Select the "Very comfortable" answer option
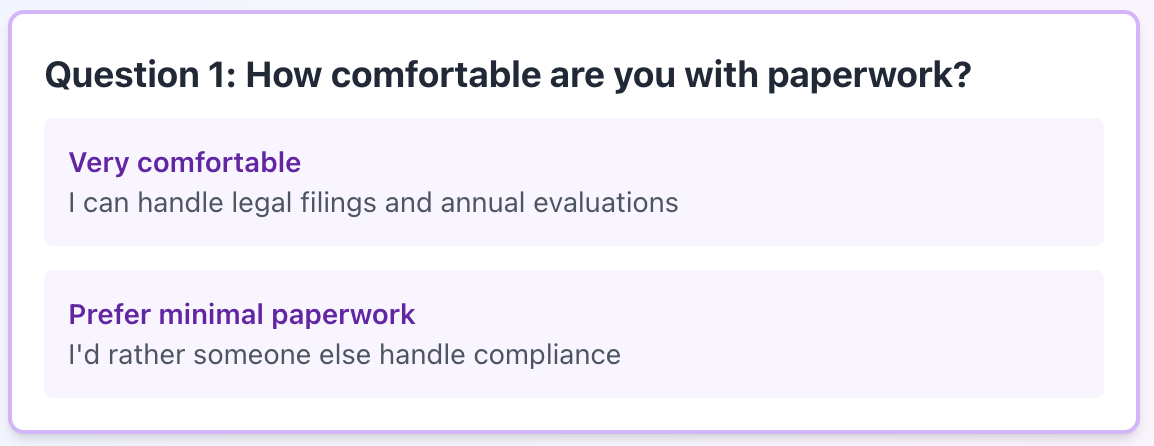This screenshot has width=1154, height=446. coord(573,182)
